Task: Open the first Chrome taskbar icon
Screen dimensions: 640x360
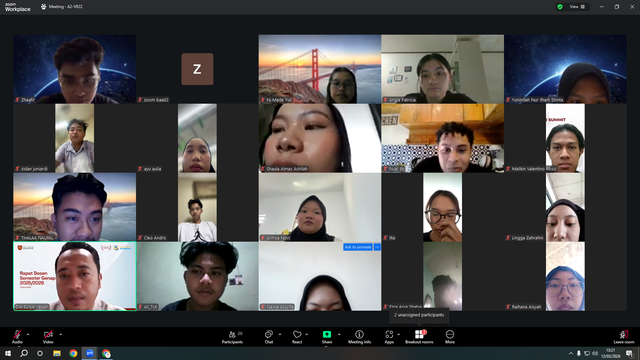Action: [x=73, y=353]
